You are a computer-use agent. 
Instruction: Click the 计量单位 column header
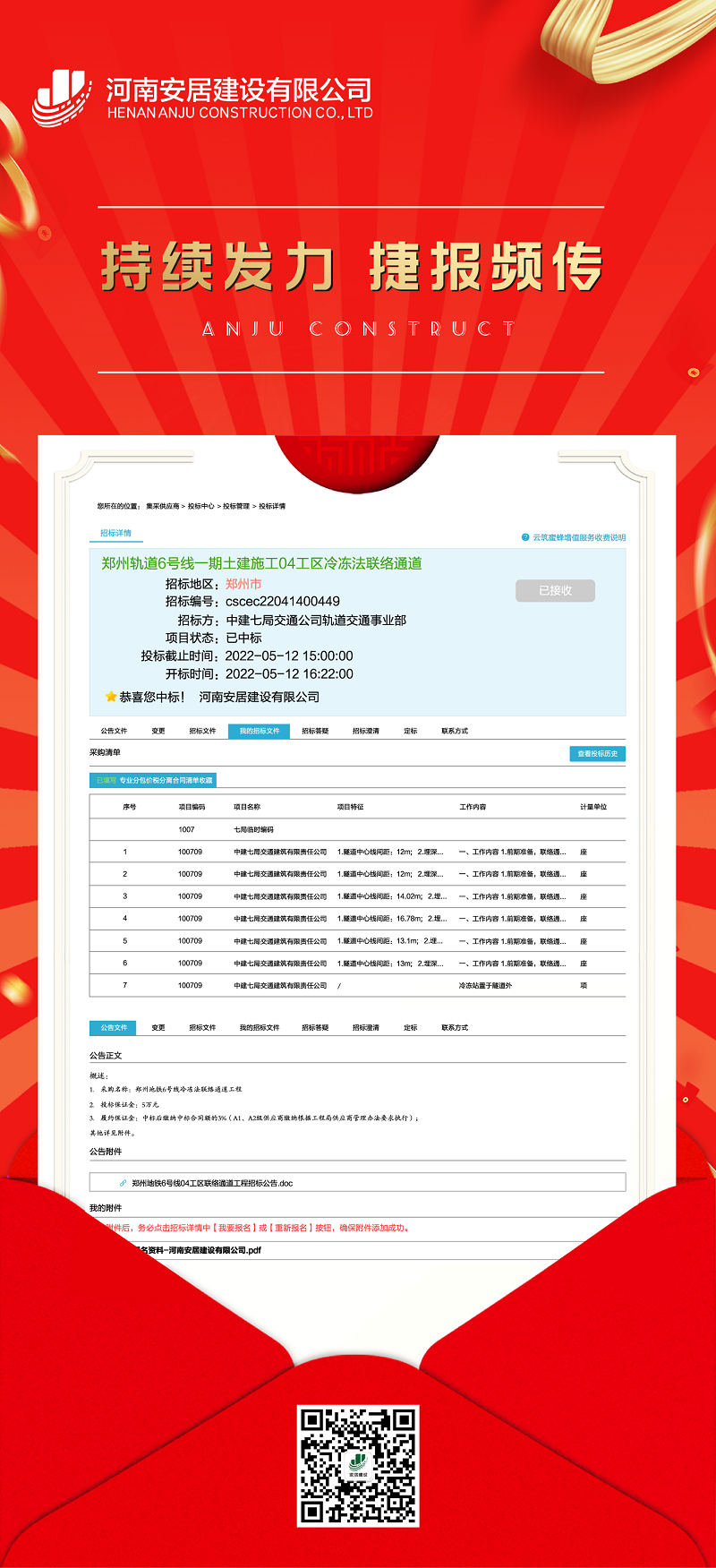point(593,807)
